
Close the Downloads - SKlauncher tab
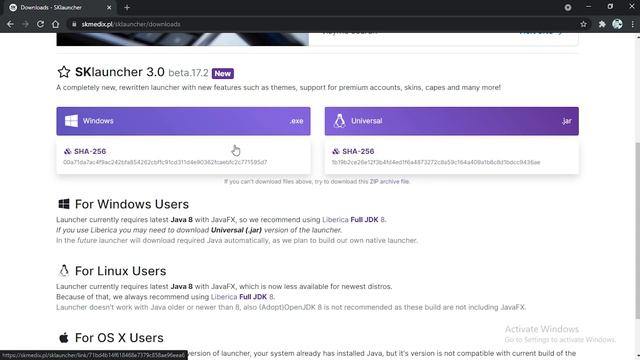click(109, 7)
